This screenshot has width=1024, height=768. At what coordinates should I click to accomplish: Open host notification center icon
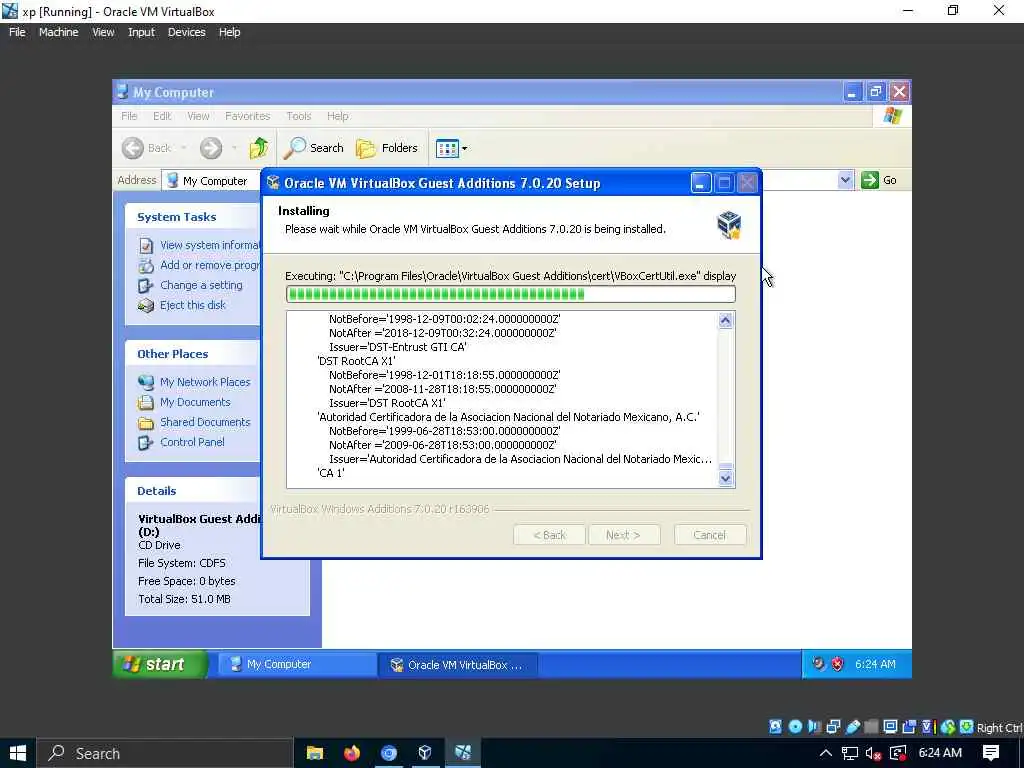tap(991, 753)
